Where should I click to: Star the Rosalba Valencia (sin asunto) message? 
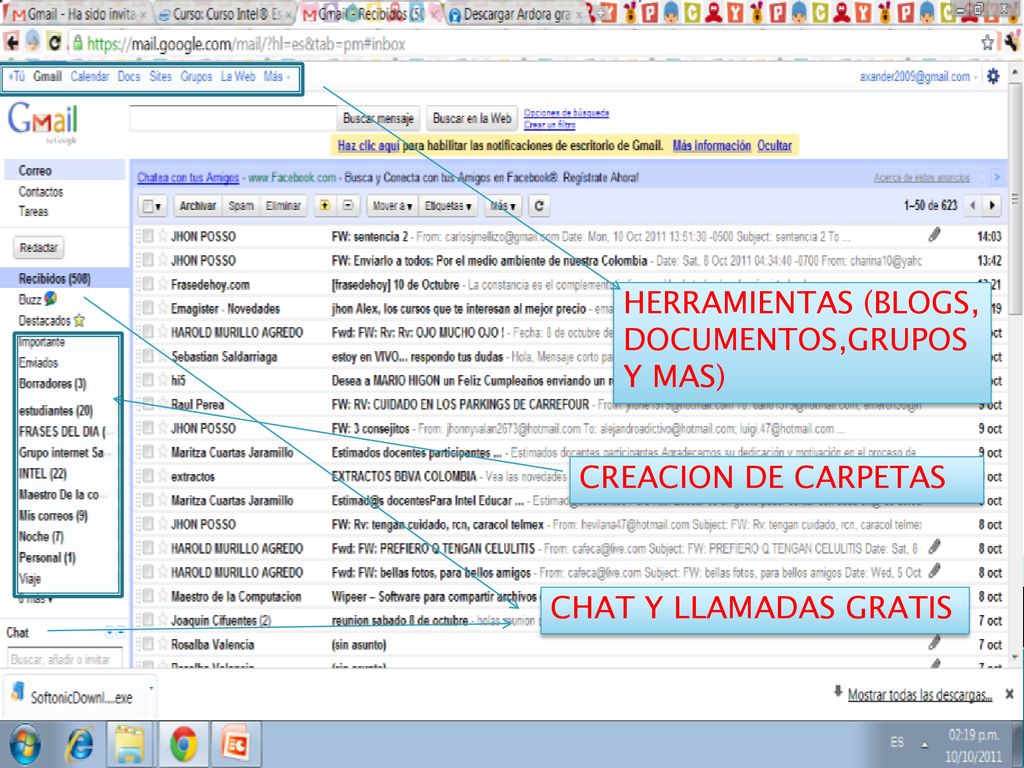[163, 643]
